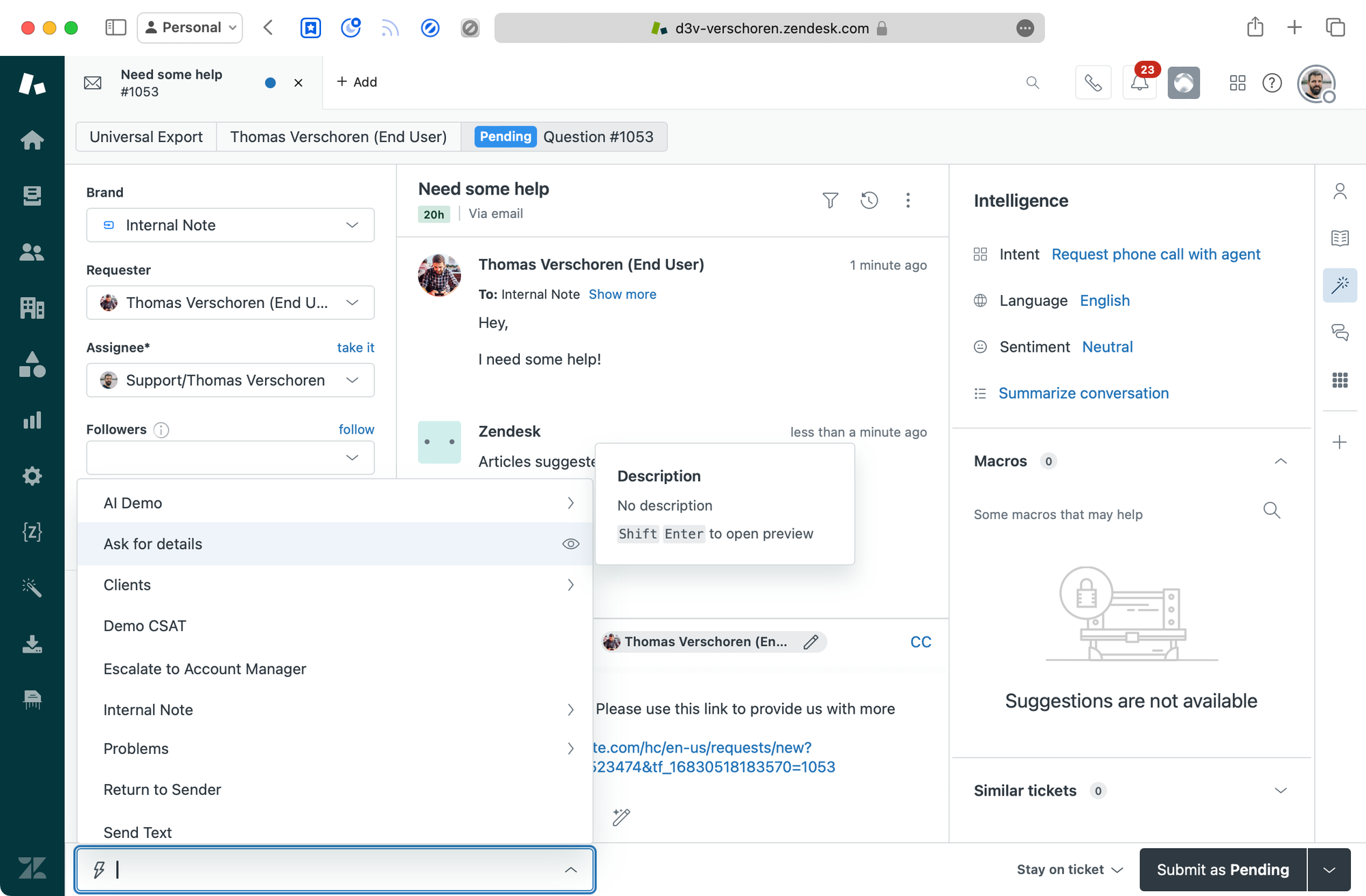Image resolution: width=1366 pixels, height=896 pixels.
Task: Open Reporting bar chart sidebar icon
Action: [x=32, y=420]
